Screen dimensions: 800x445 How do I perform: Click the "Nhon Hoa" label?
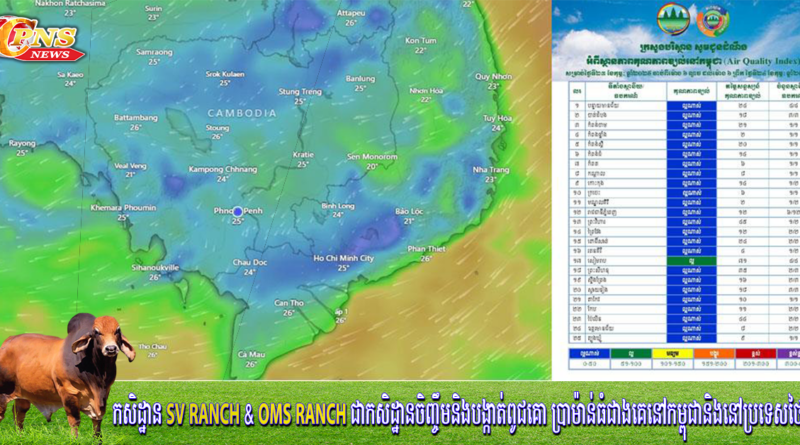click(426, 91)
